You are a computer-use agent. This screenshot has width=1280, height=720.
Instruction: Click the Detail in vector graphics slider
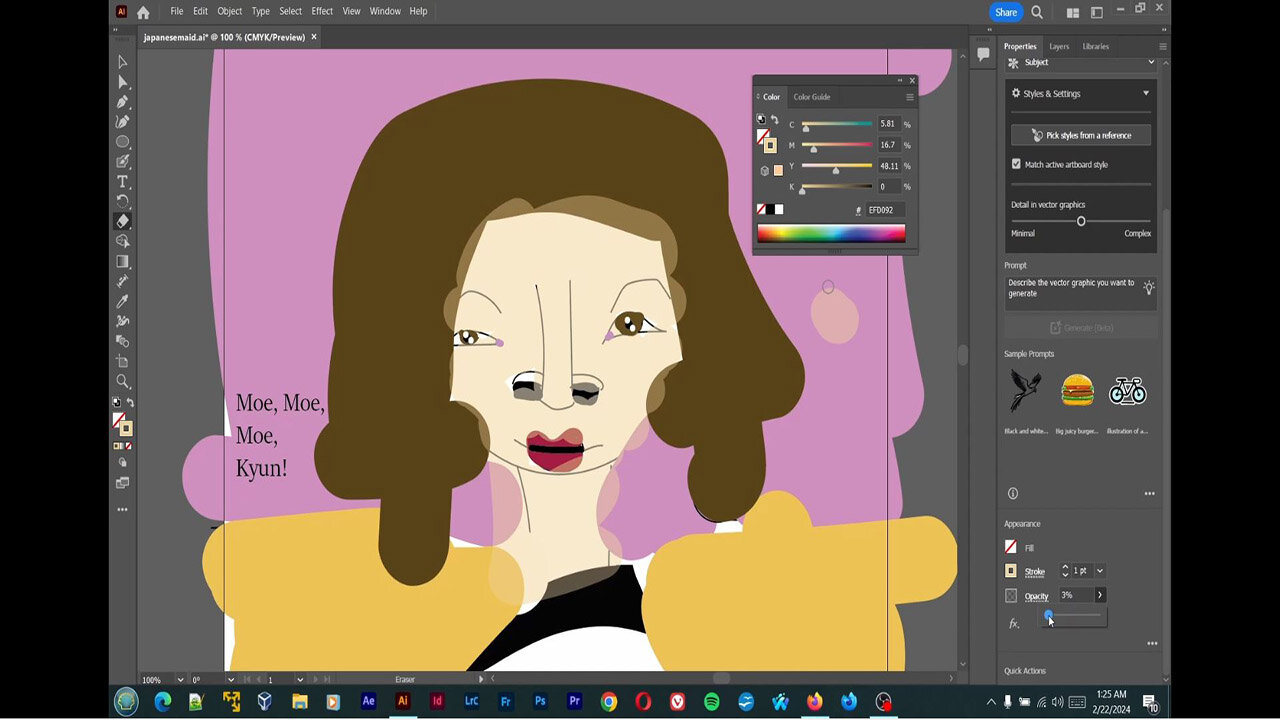click(x=1081, y=221)
